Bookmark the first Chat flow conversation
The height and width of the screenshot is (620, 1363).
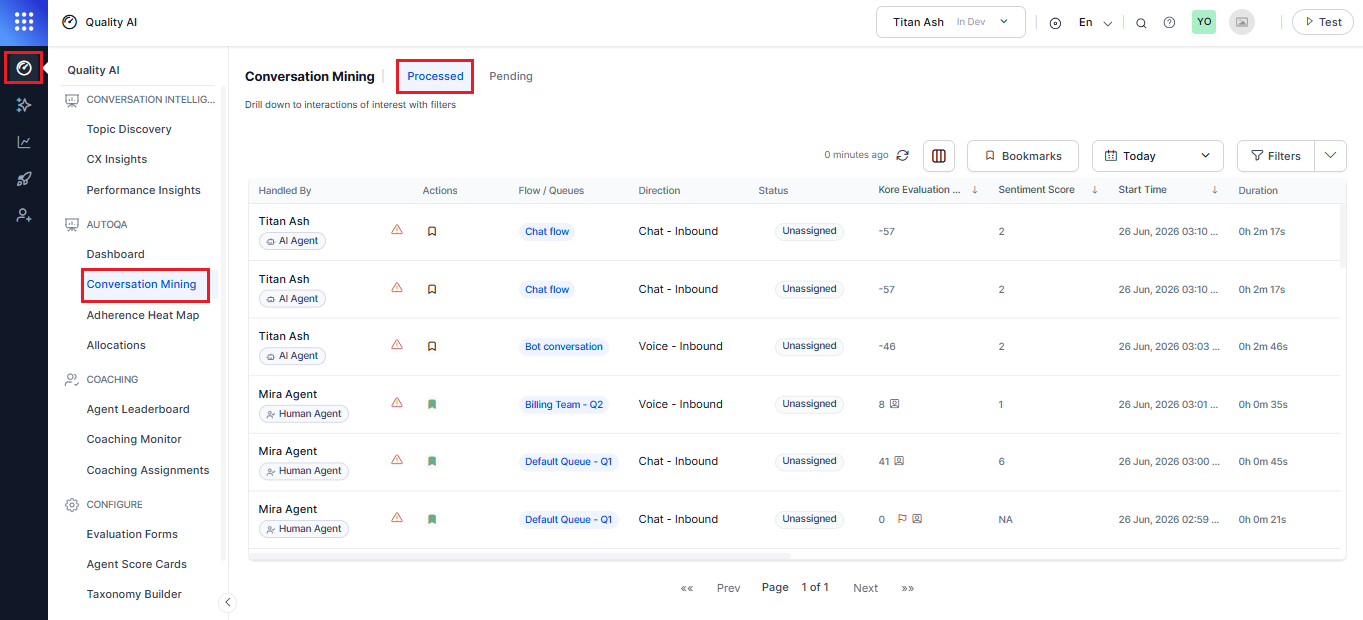pyautogui.click(x=432, y=231)
